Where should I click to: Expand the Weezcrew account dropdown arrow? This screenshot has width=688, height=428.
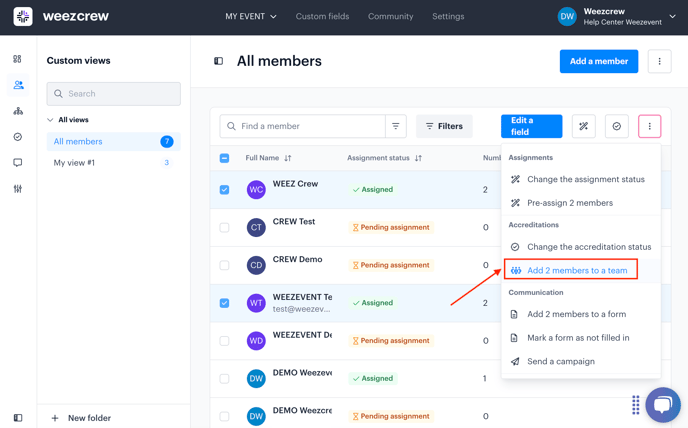click(672, 17)
